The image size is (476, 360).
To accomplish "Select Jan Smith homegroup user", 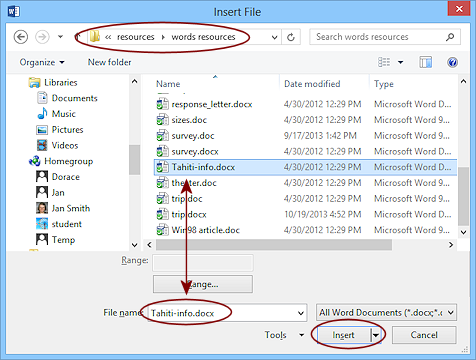I will tap(70, 208).
